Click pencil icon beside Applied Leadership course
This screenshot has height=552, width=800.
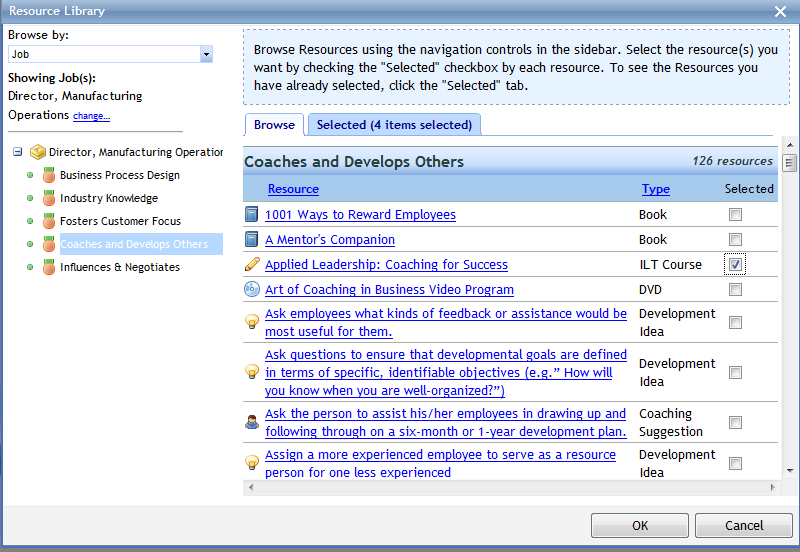[252, 265]
